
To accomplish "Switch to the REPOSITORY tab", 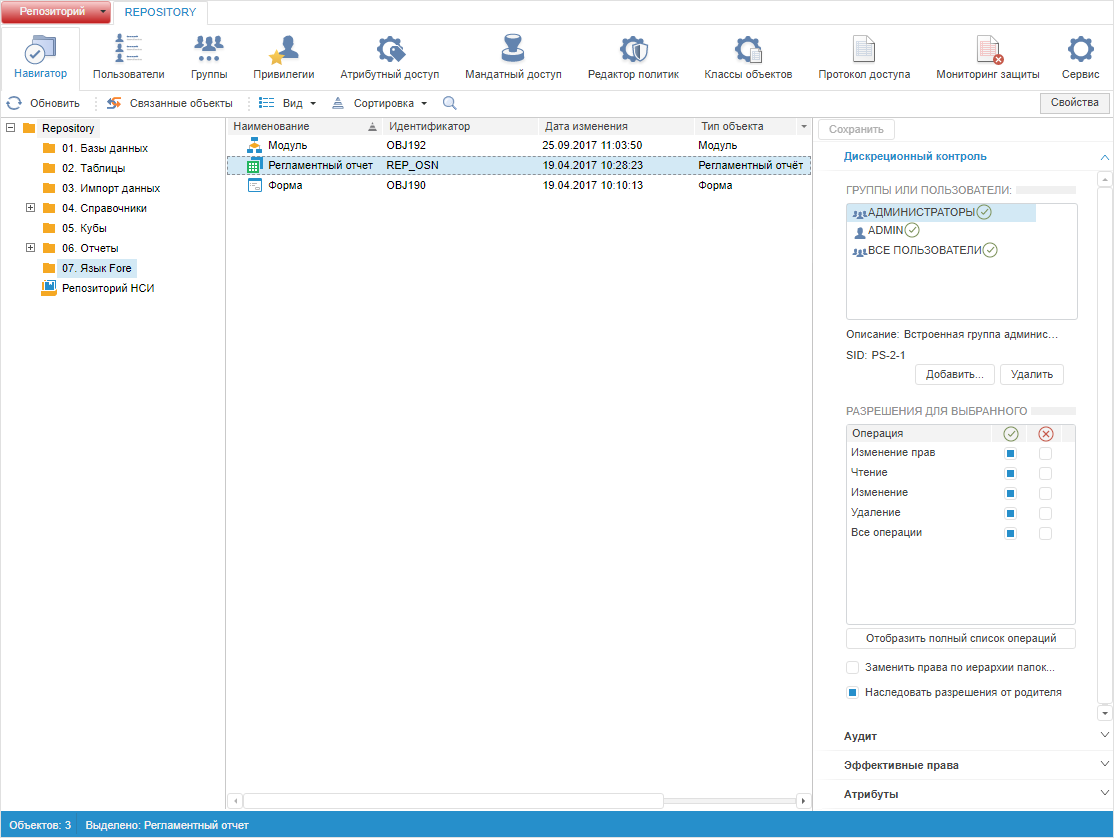I will coord(160,12).
